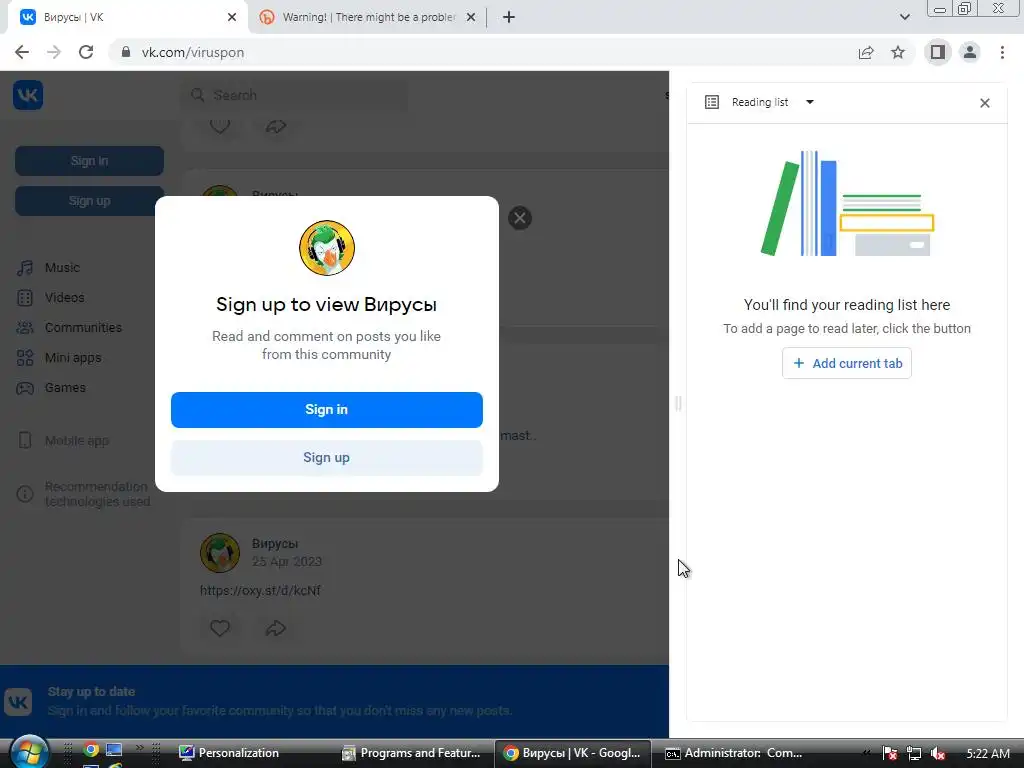The image size is (1024, 768).
Task: Click the Communities people icon
Action: 25,328
